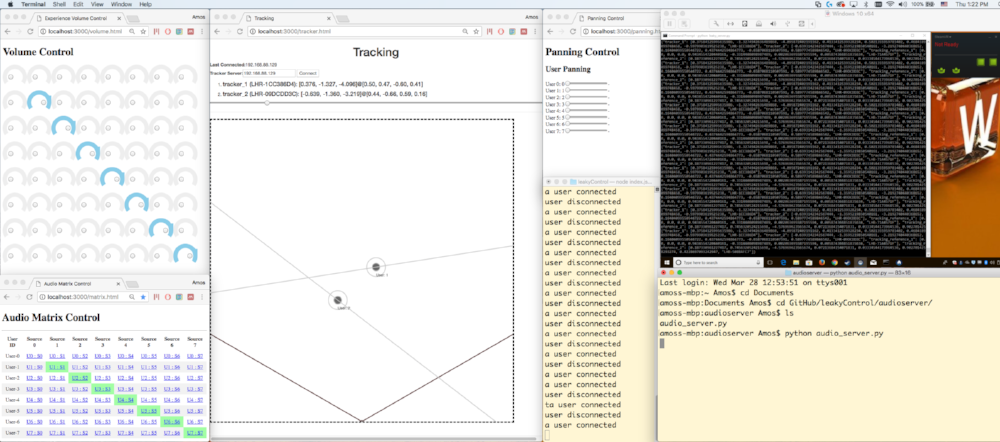Screen dimensions: 1000x442
Task: Click the tracker_1 list entry text
Action: tap(323, 84)
